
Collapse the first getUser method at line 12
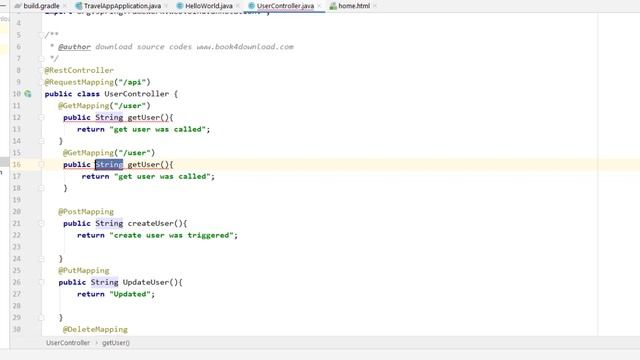(x=41, y=118)
